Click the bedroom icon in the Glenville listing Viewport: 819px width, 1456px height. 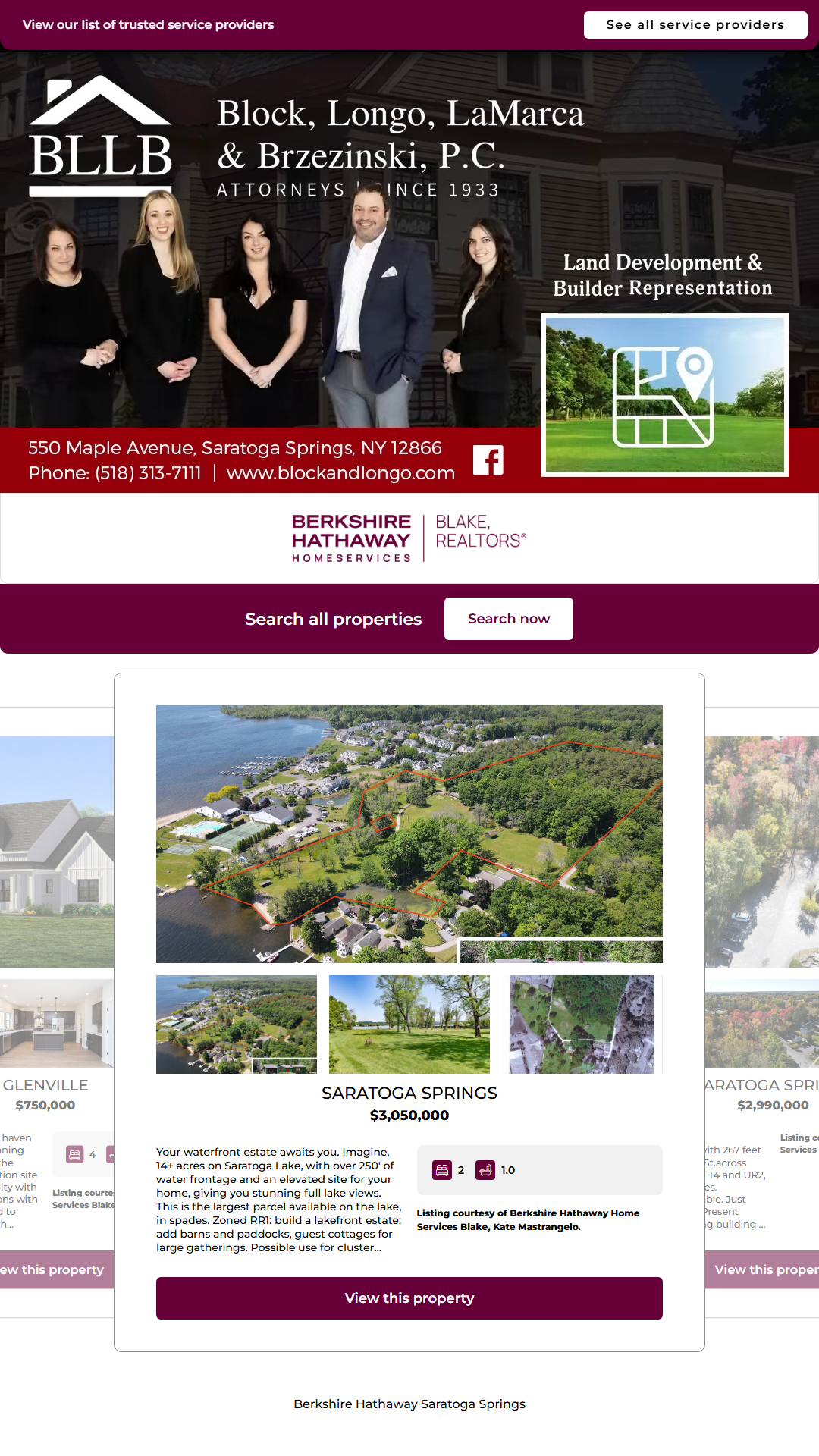coord(74,1155)
